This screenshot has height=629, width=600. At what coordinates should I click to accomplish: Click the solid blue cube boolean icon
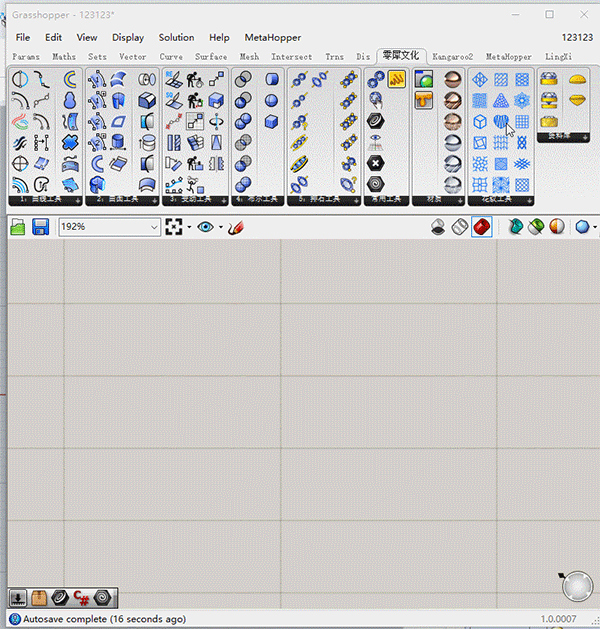tap(272, 122)
